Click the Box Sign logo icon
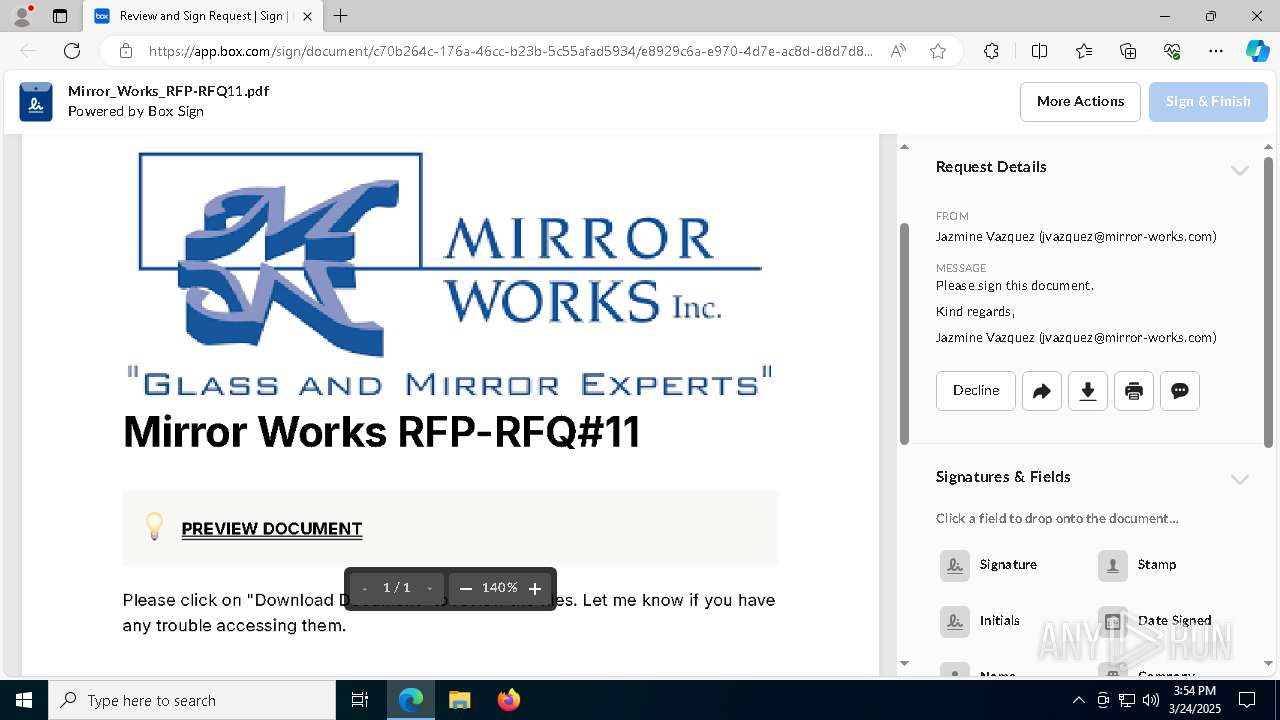 tap(36, 101)
